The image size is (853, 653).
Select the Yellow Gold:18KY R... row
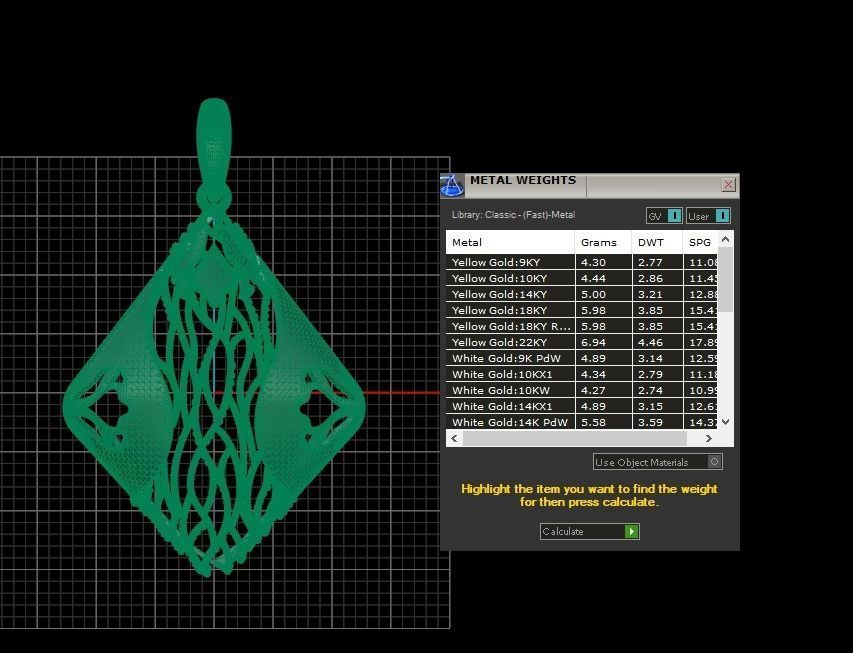coord(582,326)
